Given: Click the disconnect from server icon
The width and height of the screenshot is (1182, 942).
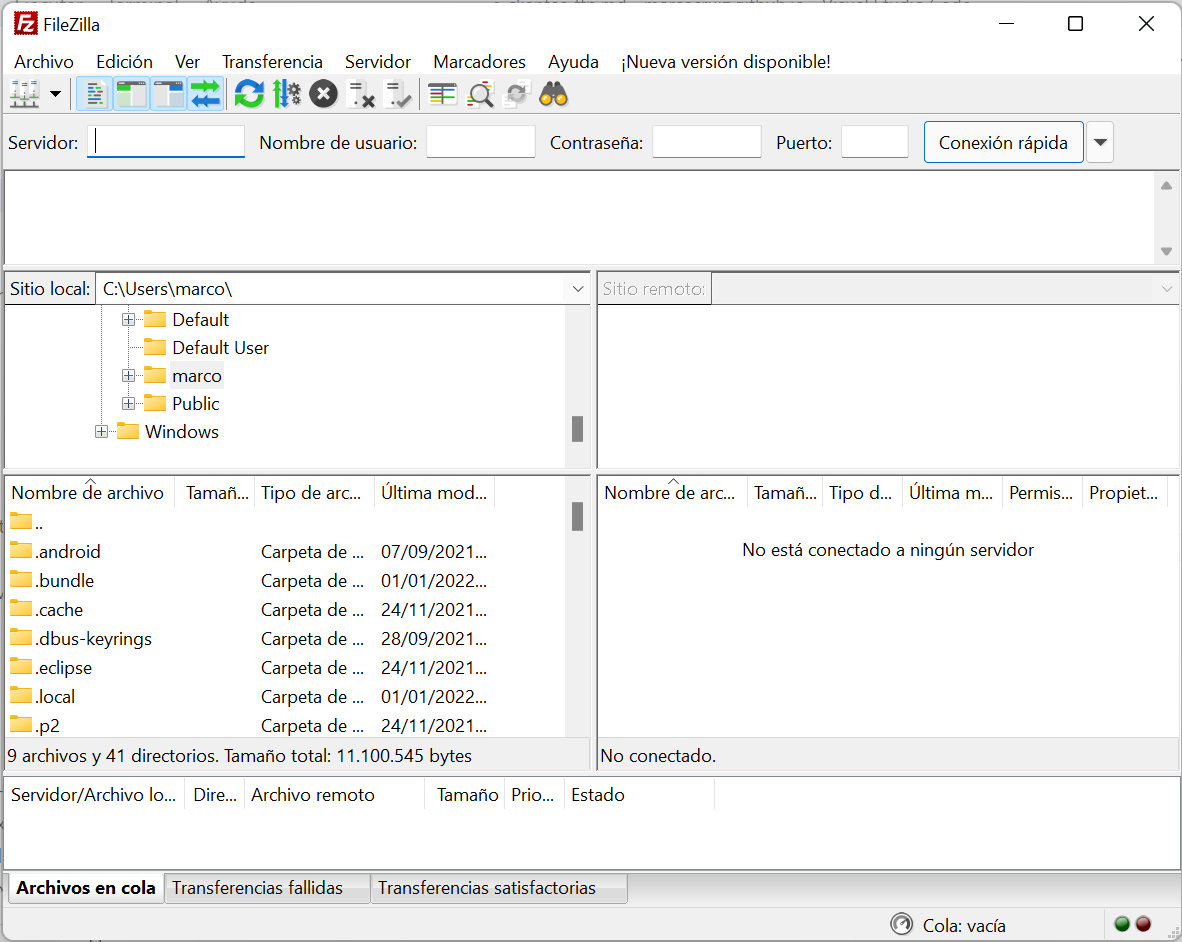Looking at the screenshot, I should click(361, 94).
